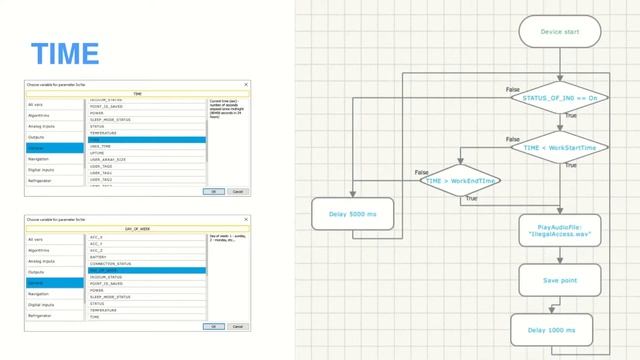Choose IRIDIUM_STATUS in the DAY_OF_WEEK dialog list
Image resolution: width=640 pixels, height=360 pixels.
[x=147, y=277]
